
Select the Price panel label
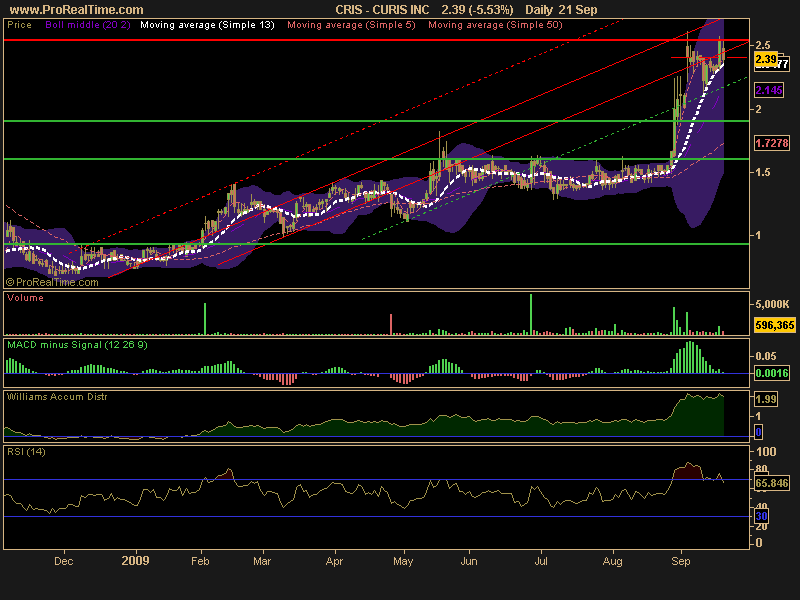point(19,24)
